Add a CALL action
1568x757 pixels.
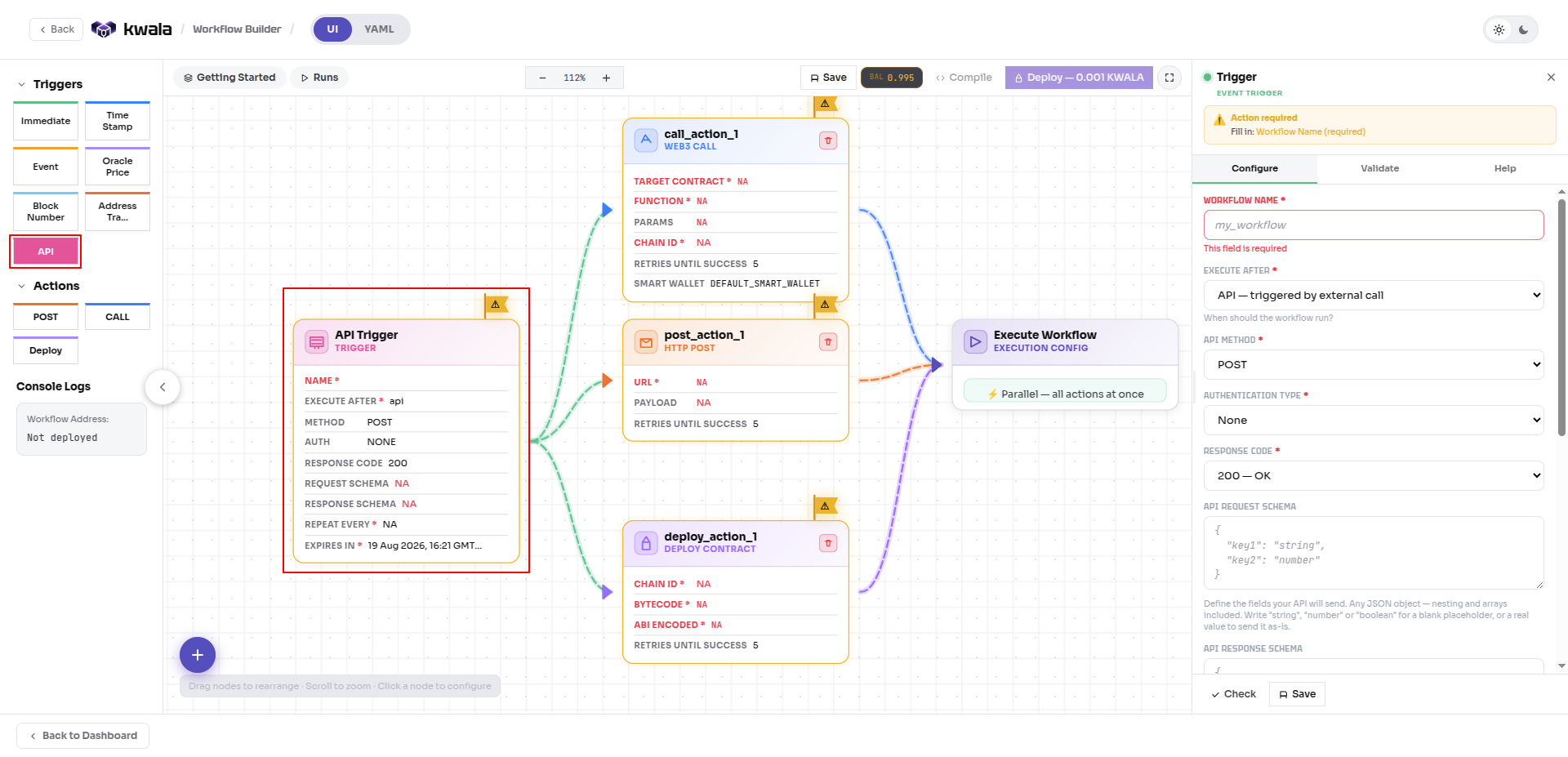click(118, 317)
